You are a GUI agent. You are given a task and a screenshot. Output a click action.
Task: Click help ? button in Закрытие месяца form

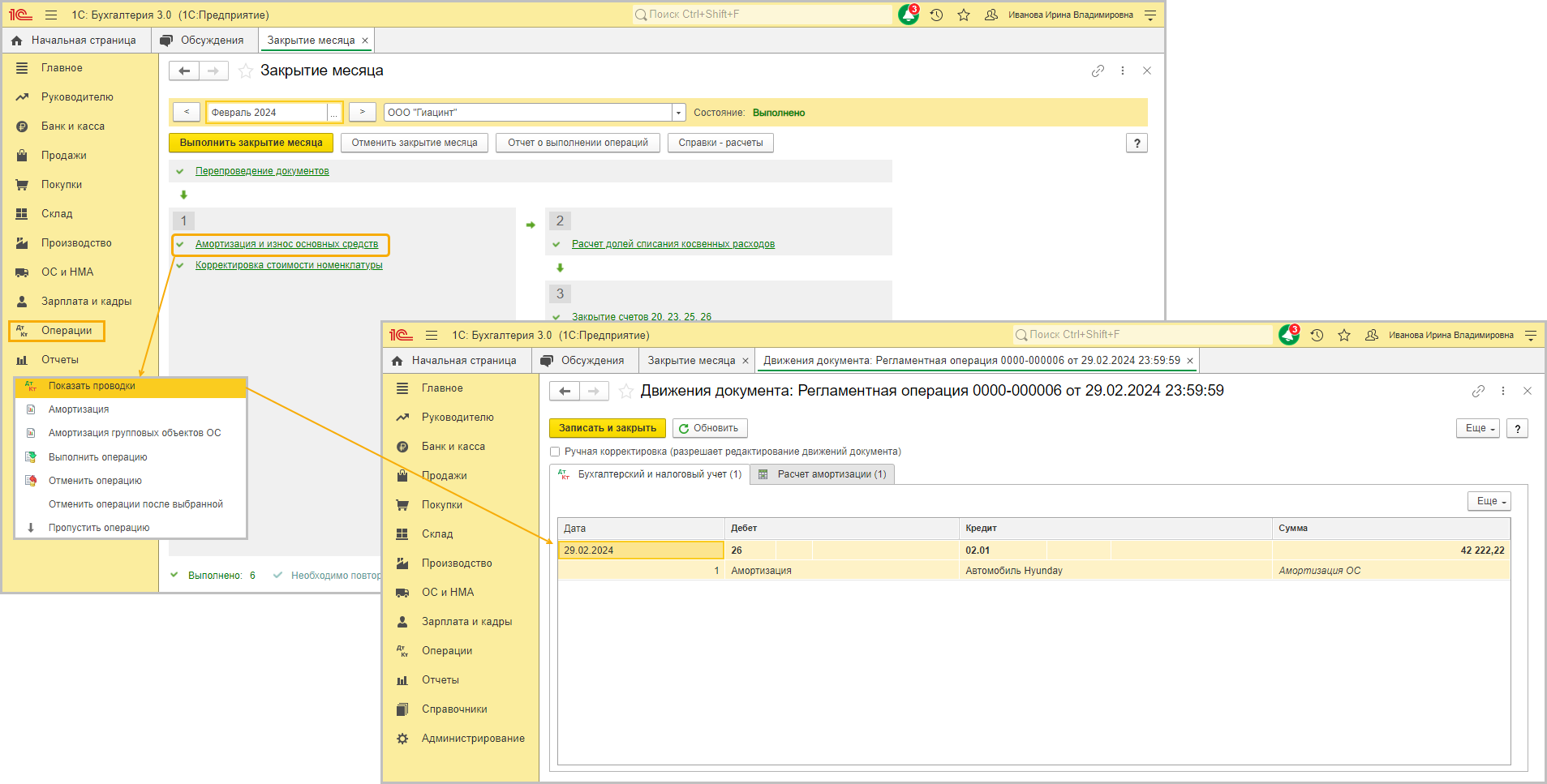[x=1137, y=144]
